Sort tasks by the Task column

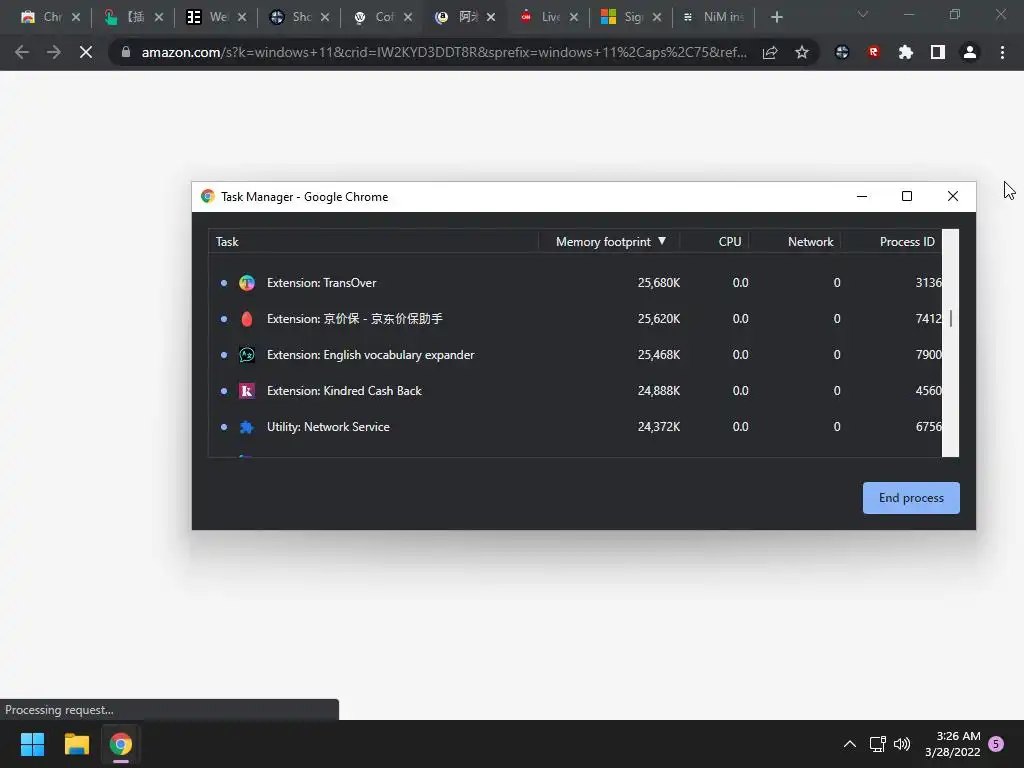[374, 242]
